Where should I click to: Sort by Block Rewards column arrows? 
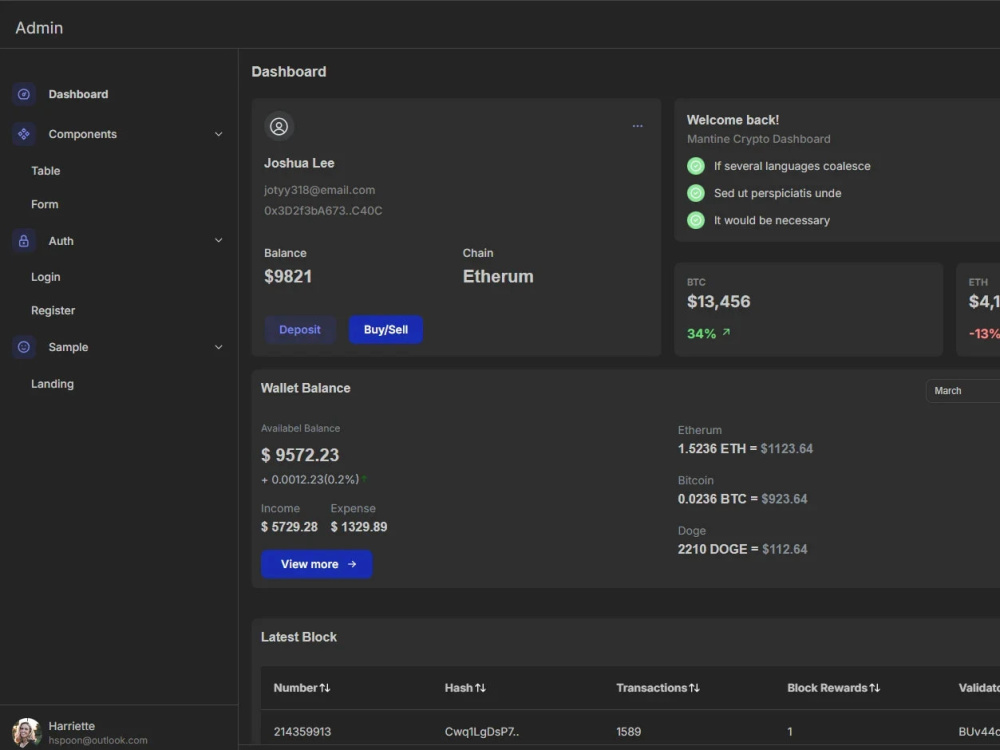pyautogui.click(x=874, y=688)
